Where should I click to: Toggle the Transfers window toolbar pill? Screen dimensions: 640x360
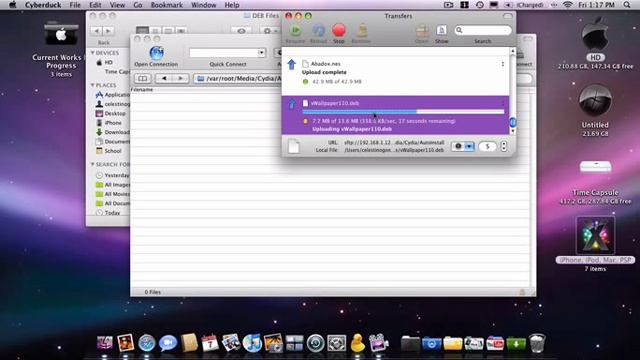point(507,16)
